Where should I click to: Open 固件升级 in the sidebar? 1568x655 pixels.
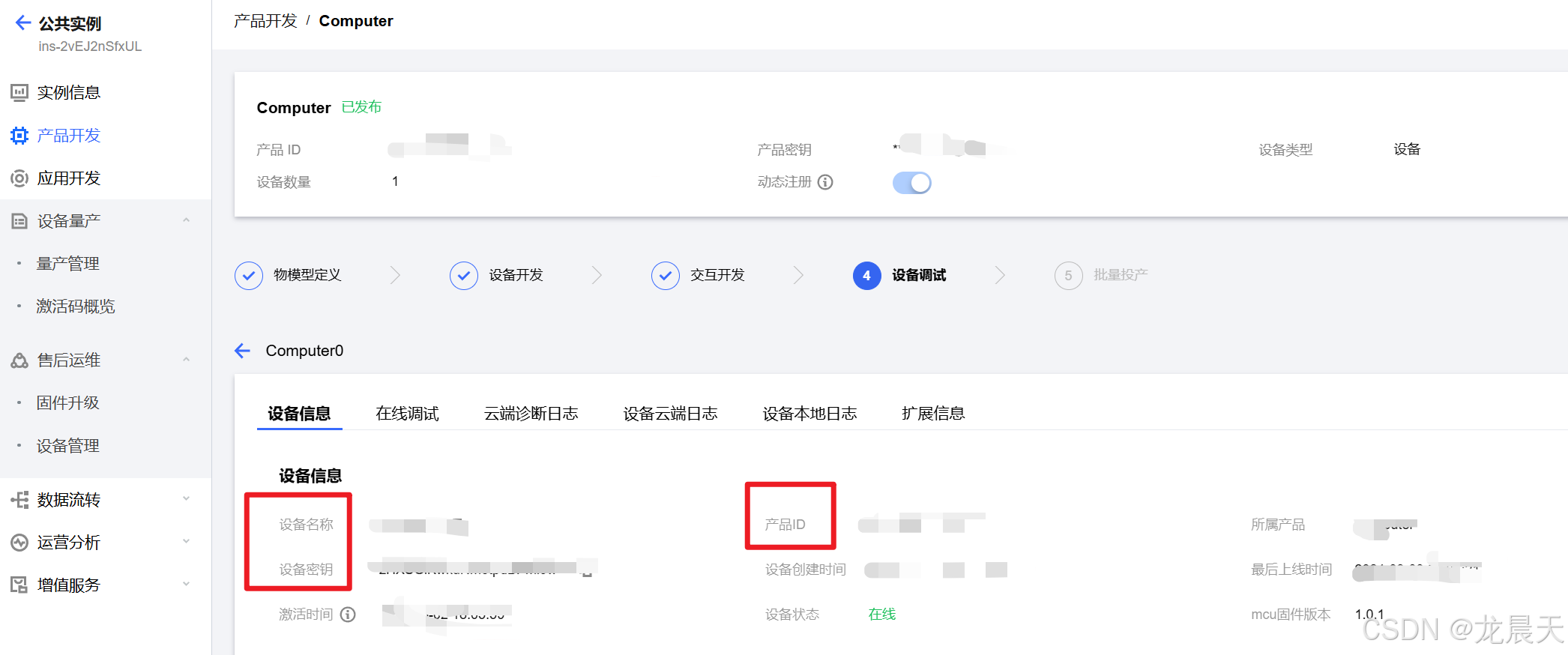[68, 403]
